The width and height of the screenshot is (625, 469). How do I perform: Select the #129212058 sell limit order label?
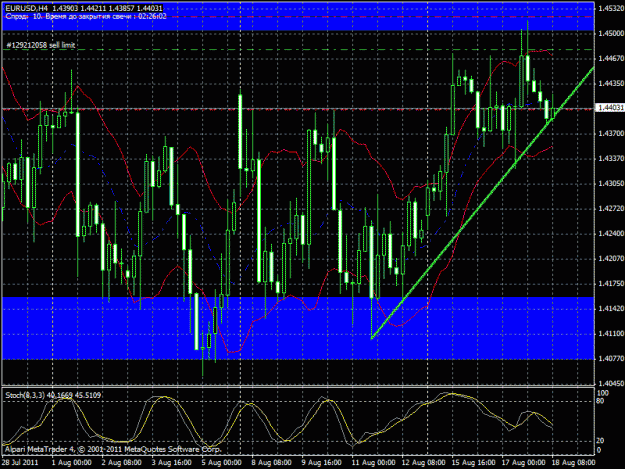click(41, 45)
